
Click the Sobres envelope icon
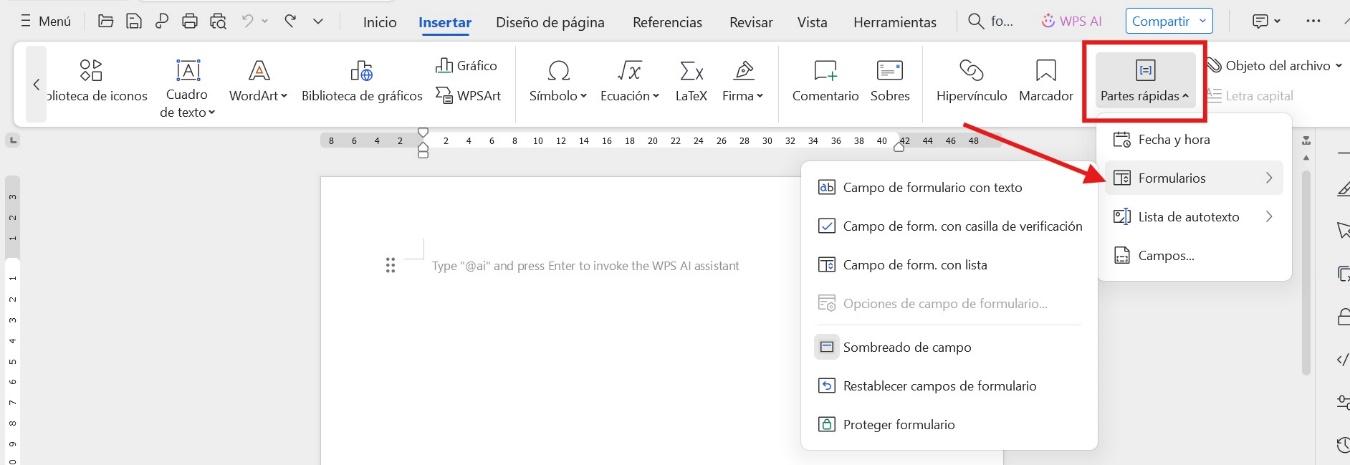tap(890, 71)
